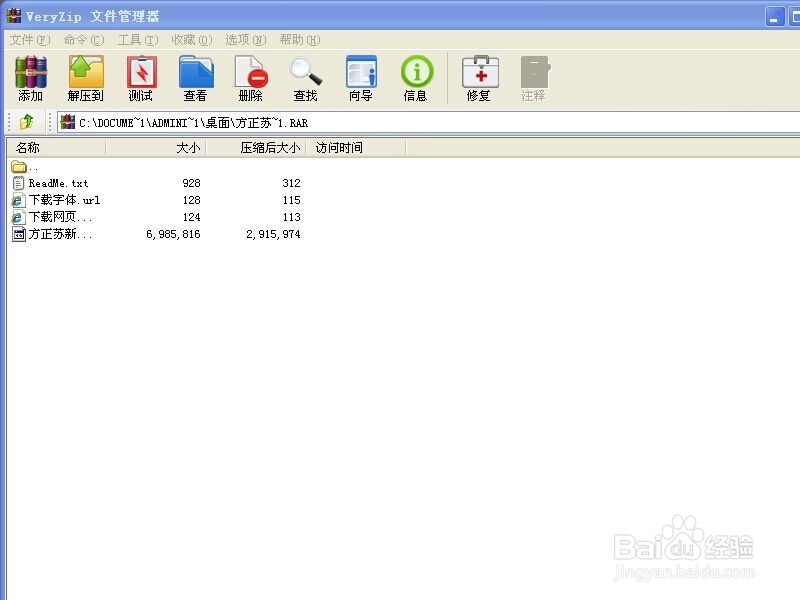Open the Commands (命令) menu
The image size is (800, 600).
[x=84, y=40]
